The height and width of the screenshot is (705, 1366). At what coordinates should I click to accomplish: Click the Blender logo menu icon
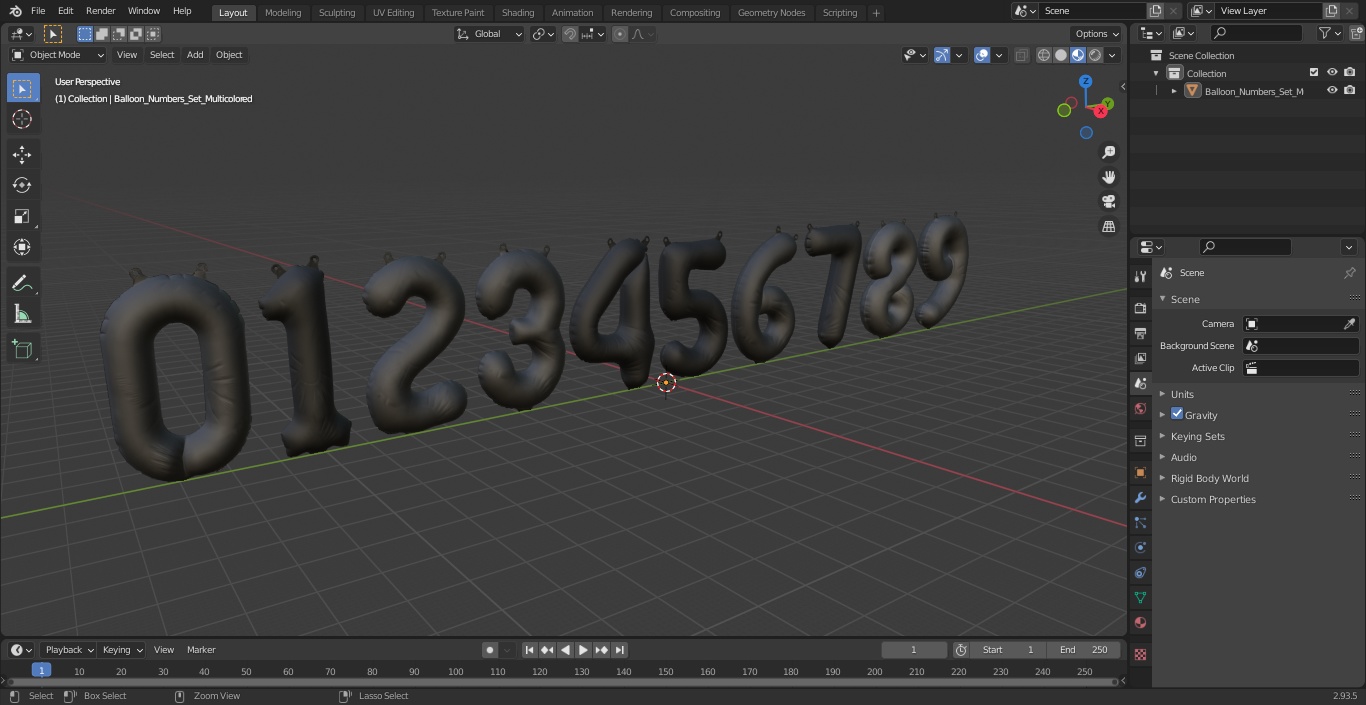click(x=15, y=11)
